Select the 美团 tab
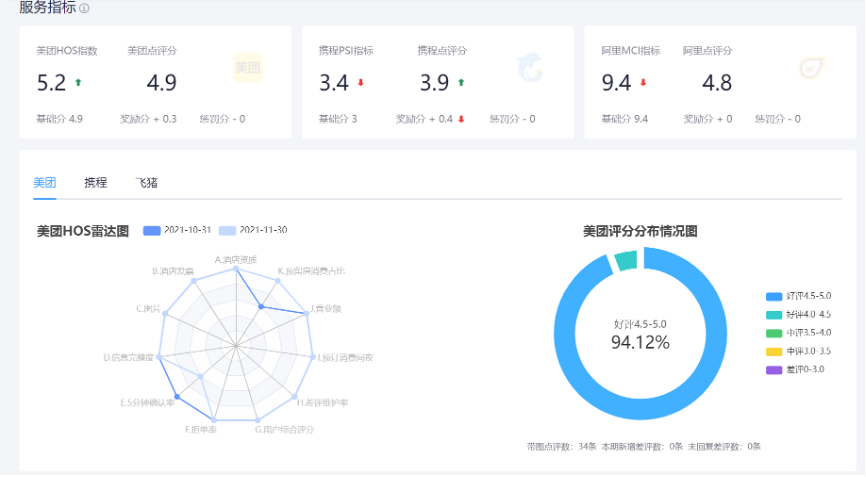Image resolution: width=866 pixels, height=477 pixels. [44, 183]
